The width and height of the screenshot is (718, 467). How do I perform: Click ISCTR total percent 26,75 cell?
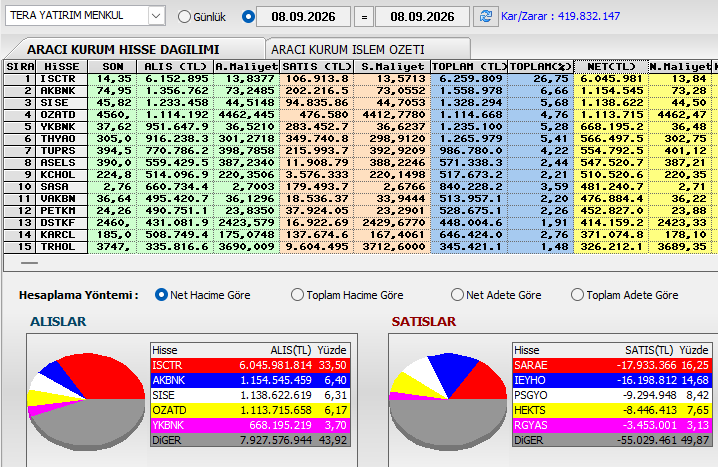[x=541, y=79]
